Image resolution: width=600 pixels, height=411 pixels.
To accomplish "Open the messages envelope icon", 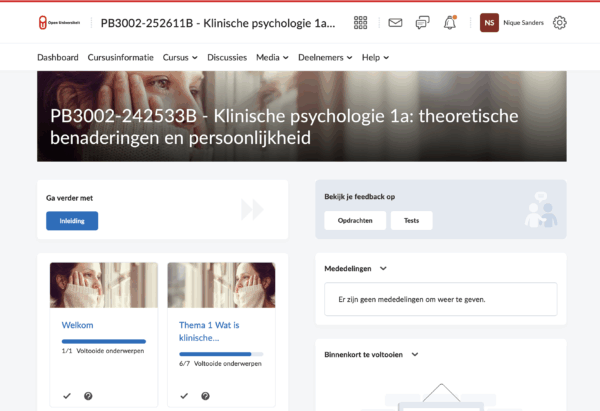I will coord(395,23).
